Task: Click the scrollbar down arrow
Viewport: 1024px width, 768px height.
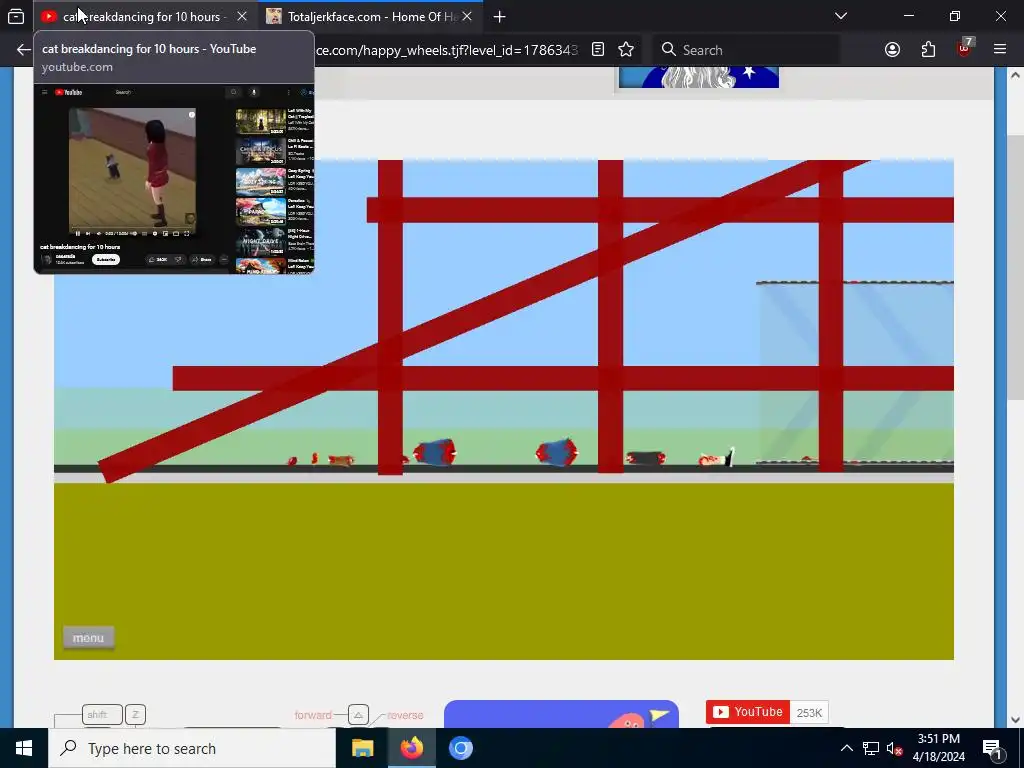Action: (x=1015, y=720)
